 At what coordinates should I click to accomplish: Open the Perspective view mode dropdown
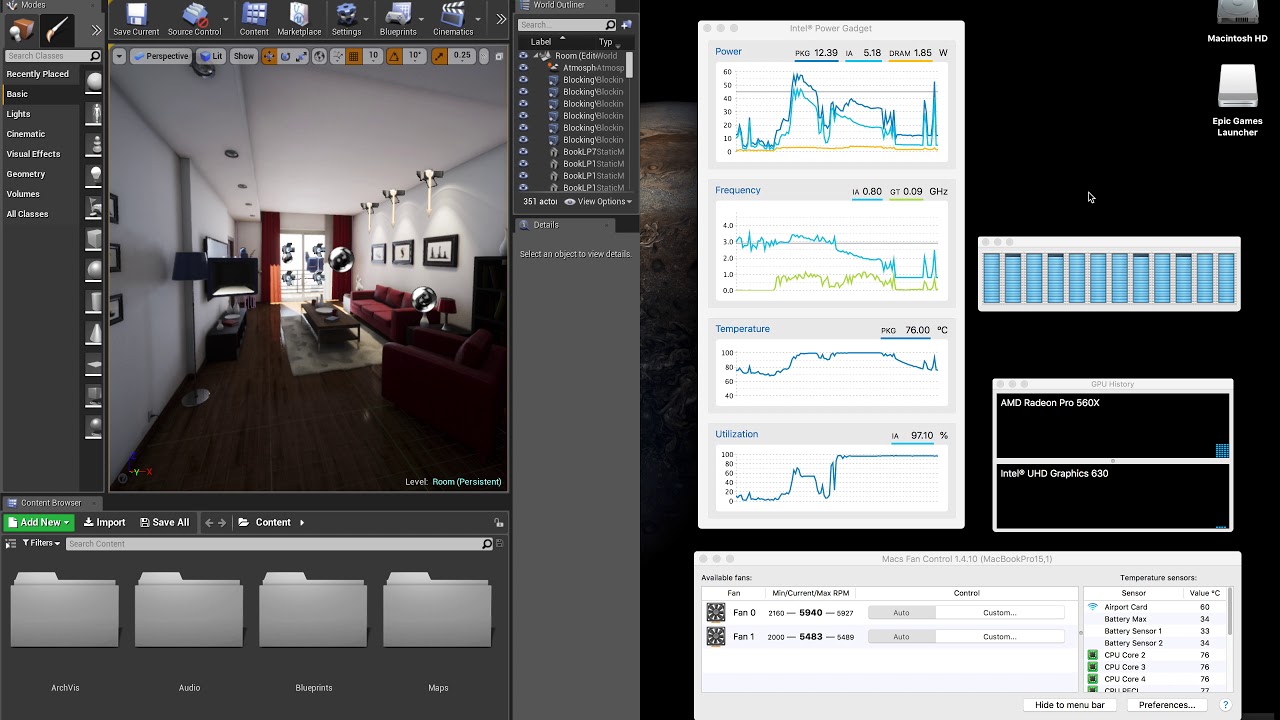[160, 56]
